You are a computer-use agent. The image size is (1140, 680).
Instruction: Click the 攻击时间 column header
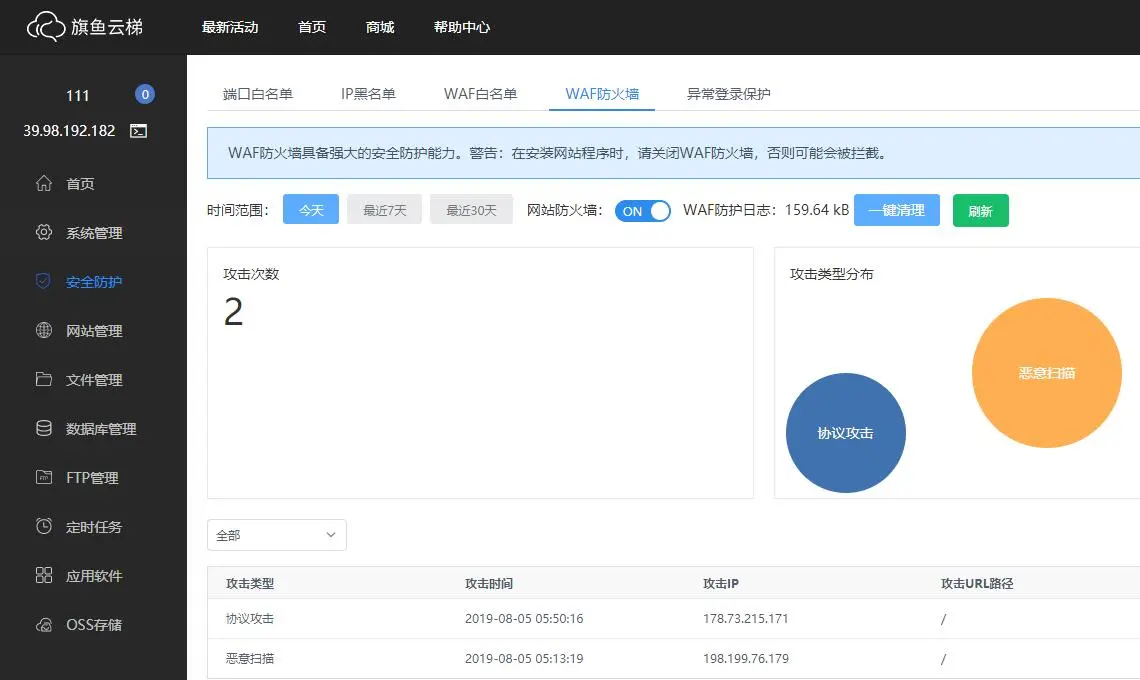pos(489,583)
